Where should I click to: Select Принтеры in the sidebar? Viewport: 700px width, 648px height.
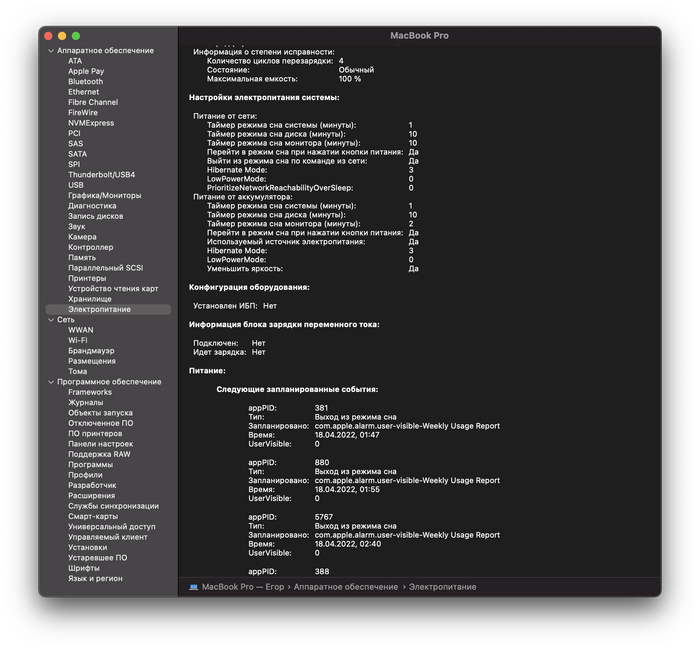[87, 278]
